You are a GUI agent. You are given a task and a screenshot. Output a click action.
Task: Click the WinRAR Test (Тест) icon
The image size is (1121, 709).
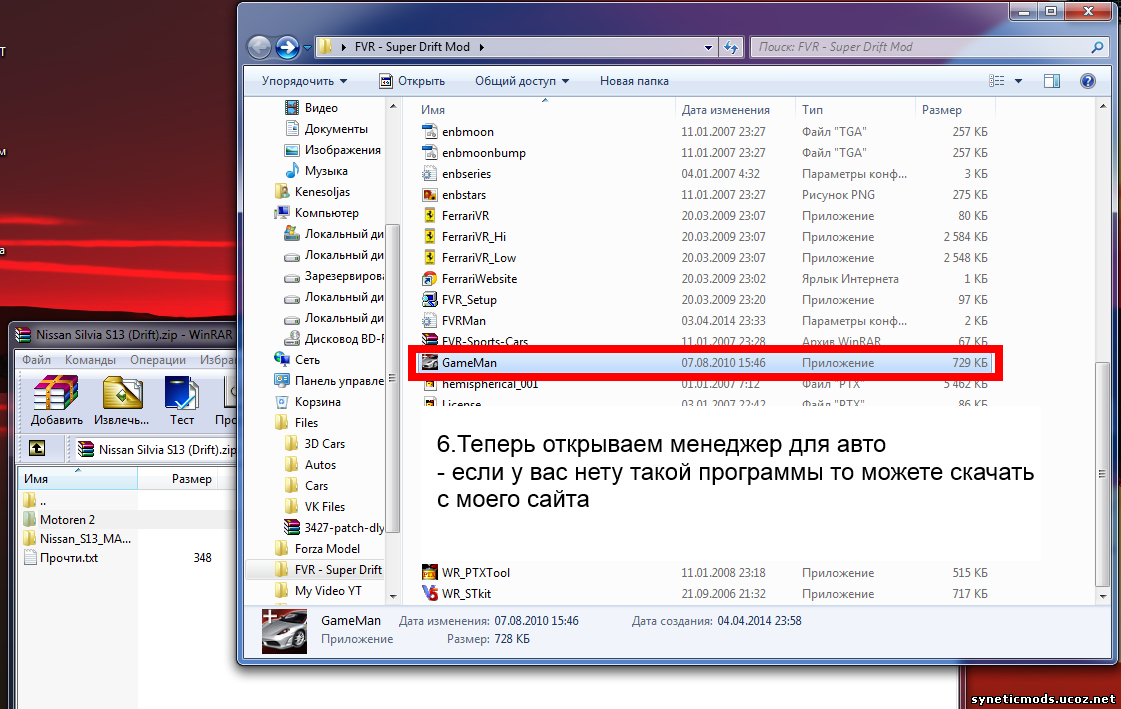(x=181, y=400)
